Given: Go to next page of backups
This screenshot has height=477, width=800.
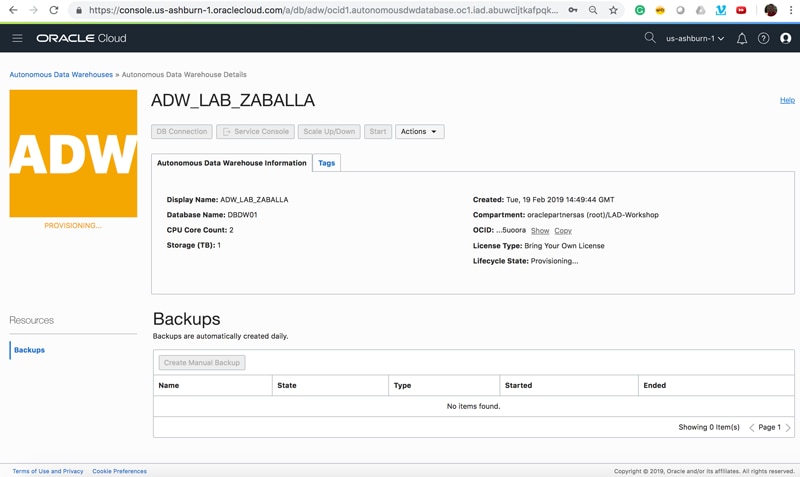Looking at the screenshot, I should (x=788, y=428).
